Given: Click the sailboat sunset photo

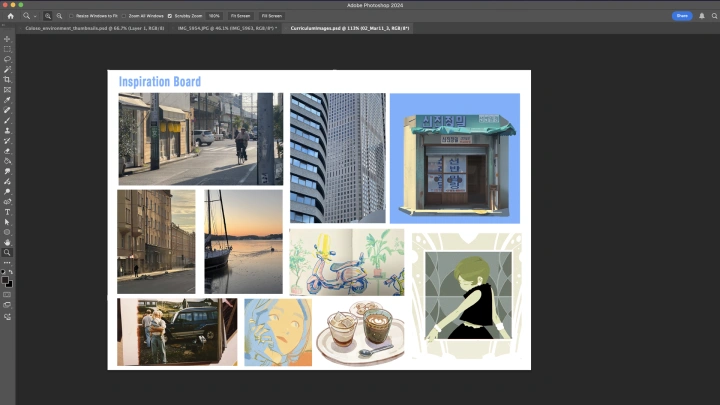Looking at the screenshot, I should [x=243, y=242].
